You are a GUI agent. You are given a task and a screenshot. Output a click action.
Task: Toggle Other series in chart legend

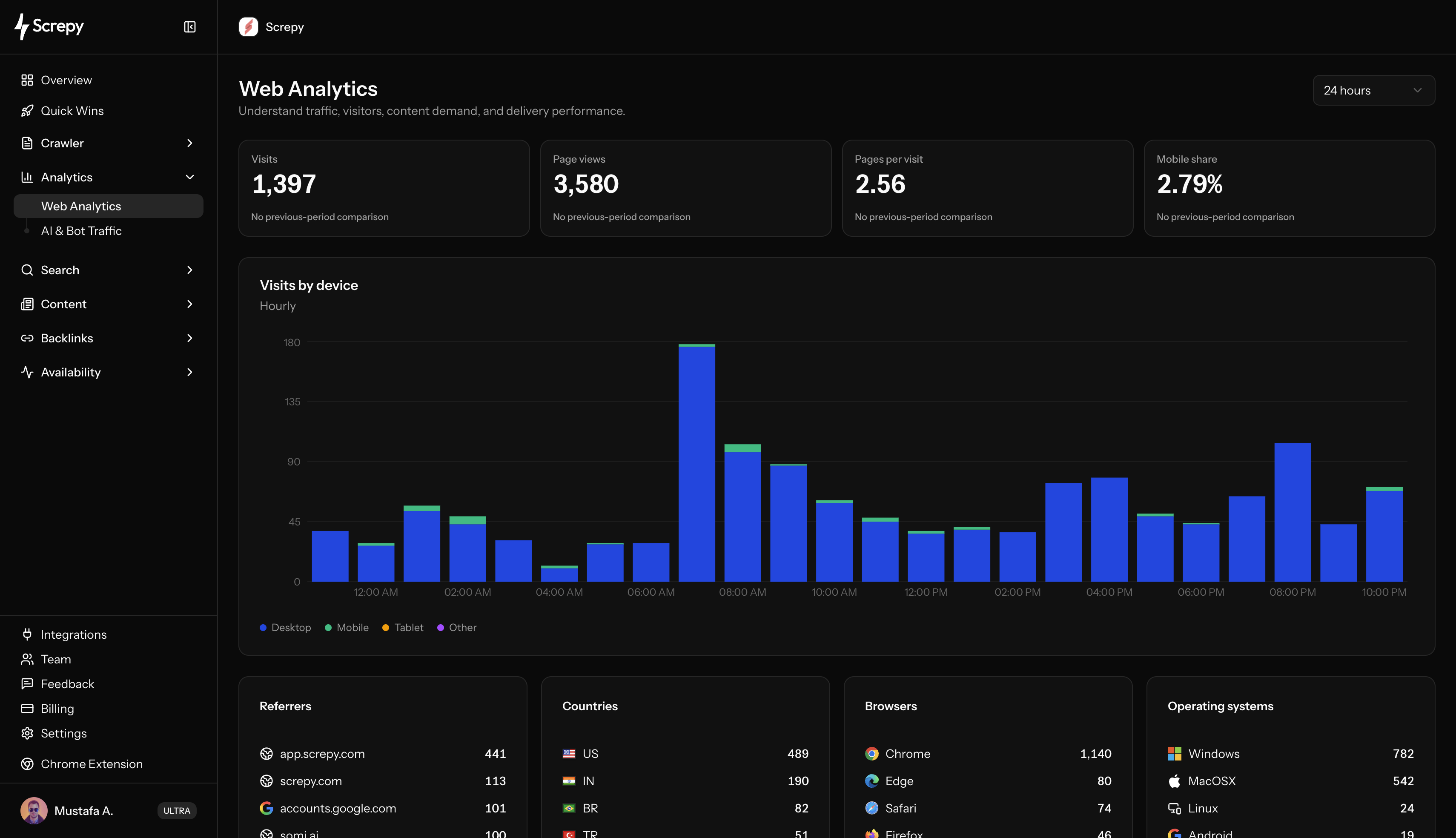(x=457, y=627)
